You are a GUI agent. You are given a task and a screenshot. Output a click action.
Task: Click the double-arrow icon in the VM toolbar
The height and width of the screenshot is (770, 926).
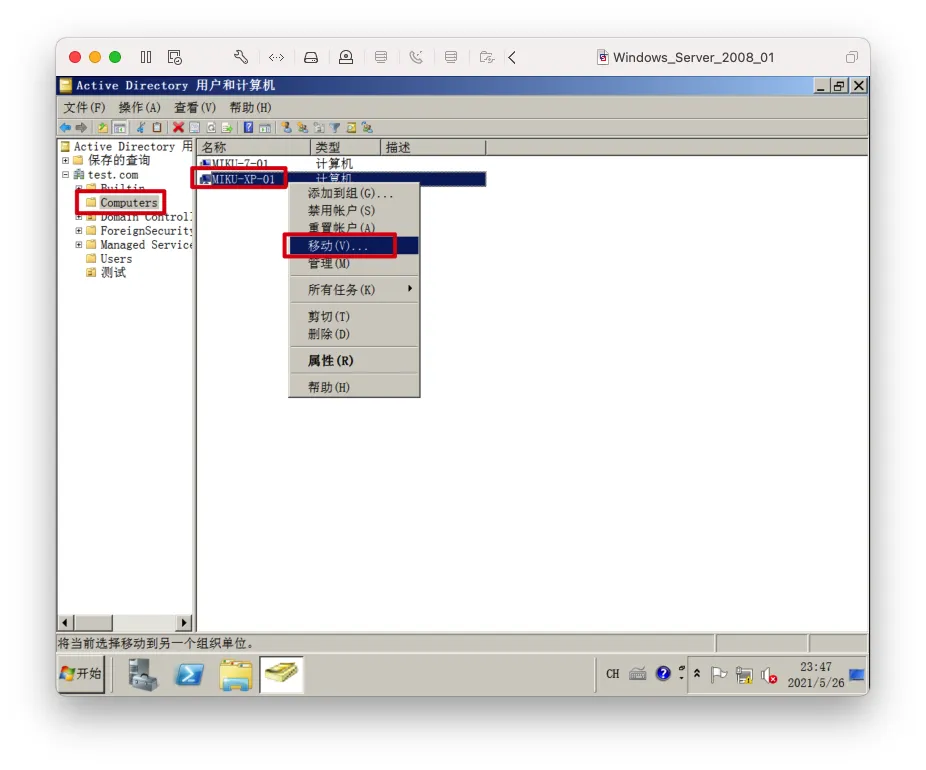click(276, 57)
